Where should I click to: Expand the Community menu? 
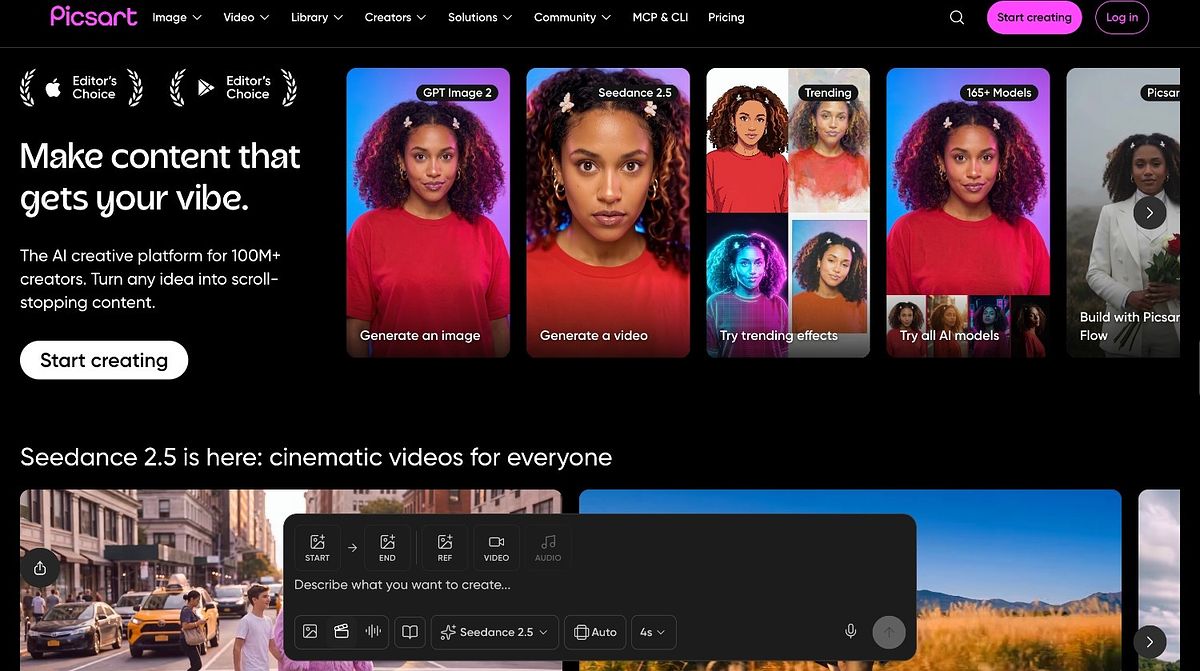tap(573, 17)
